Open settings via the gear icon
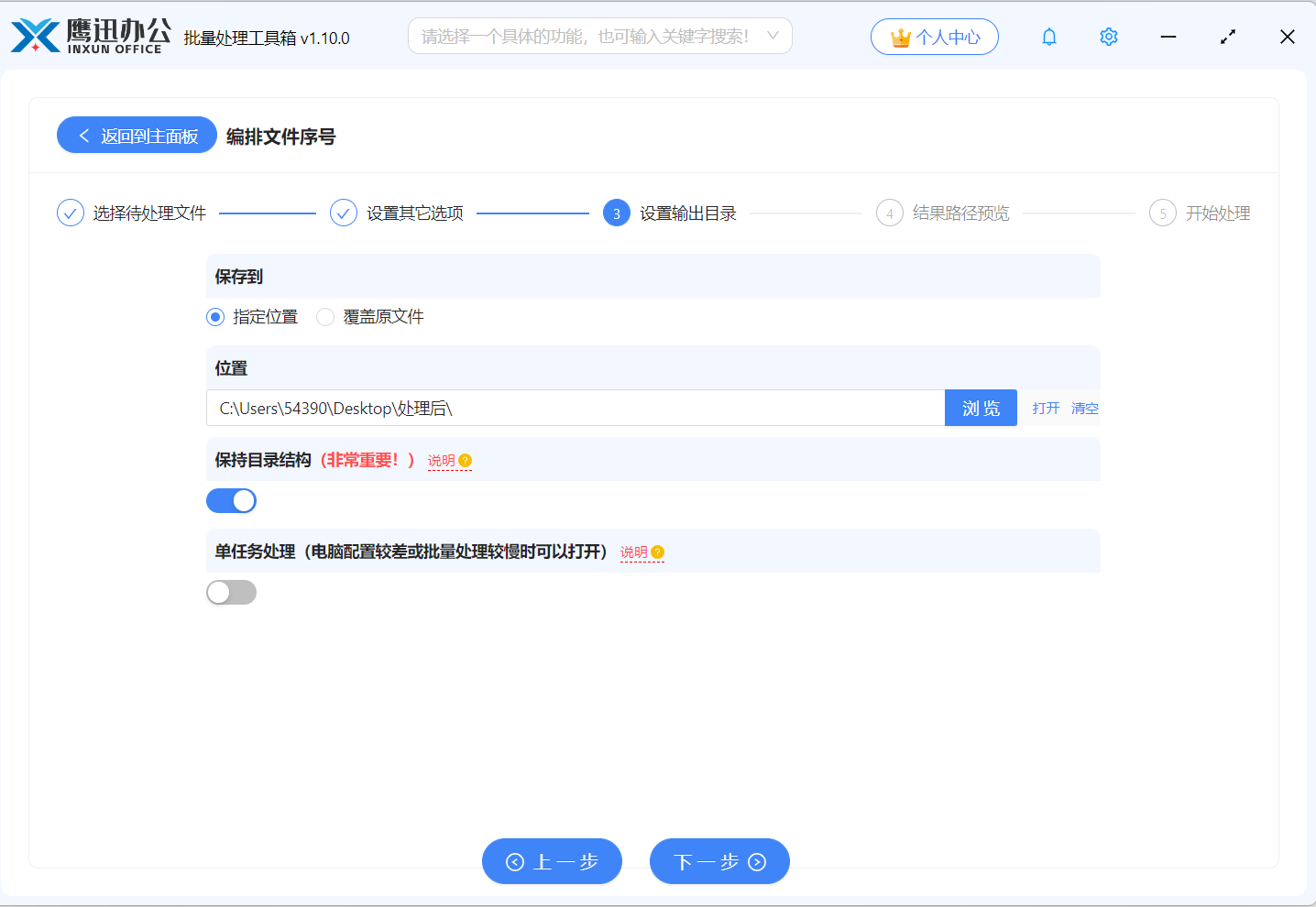Image resolution: width=1316 pixels, height=907 pixels. 1108,37
